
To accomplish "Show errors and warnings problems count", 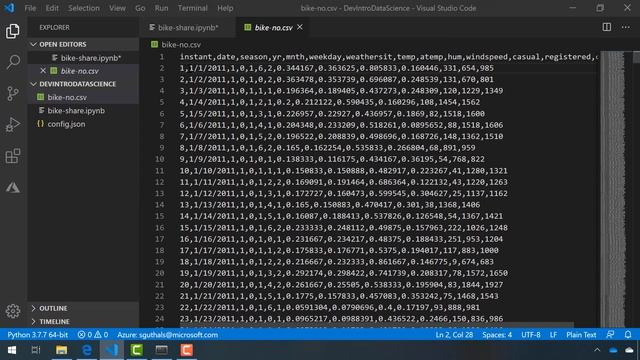I will (93, 335).
